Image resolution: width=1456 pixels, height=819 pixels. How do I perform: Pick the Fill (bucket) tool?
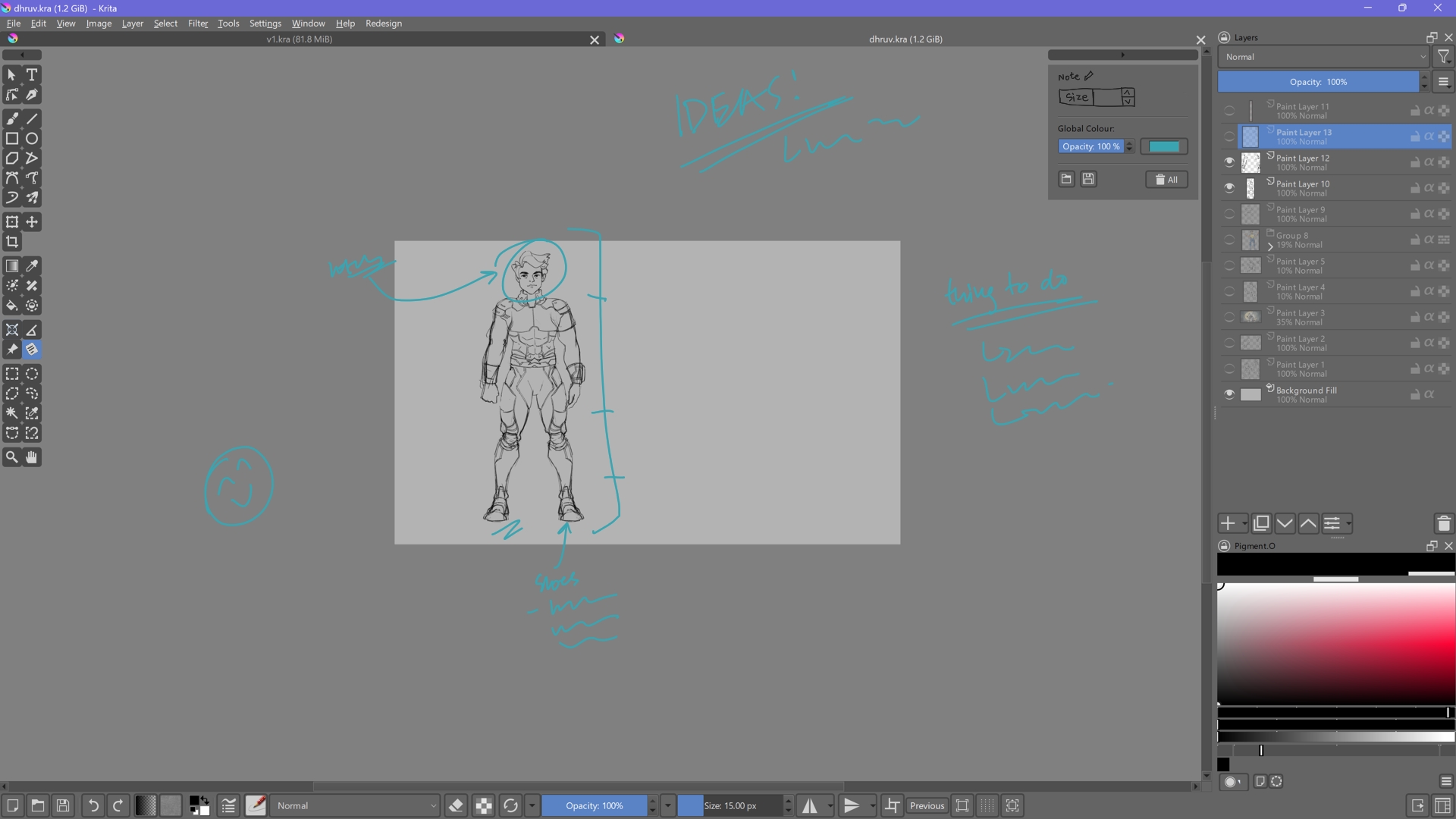[12, 306]
